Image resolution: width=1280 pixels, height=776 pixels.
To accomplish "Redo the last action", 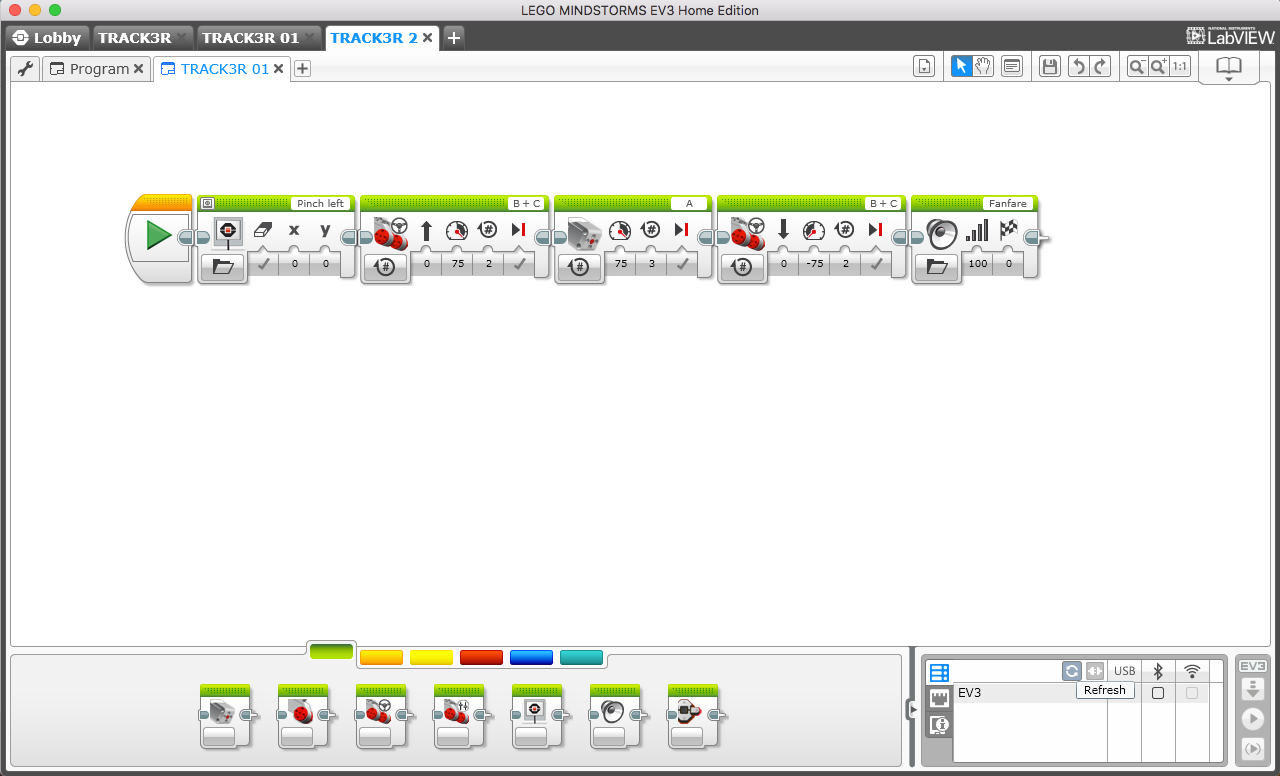I will coord(1100,67).
